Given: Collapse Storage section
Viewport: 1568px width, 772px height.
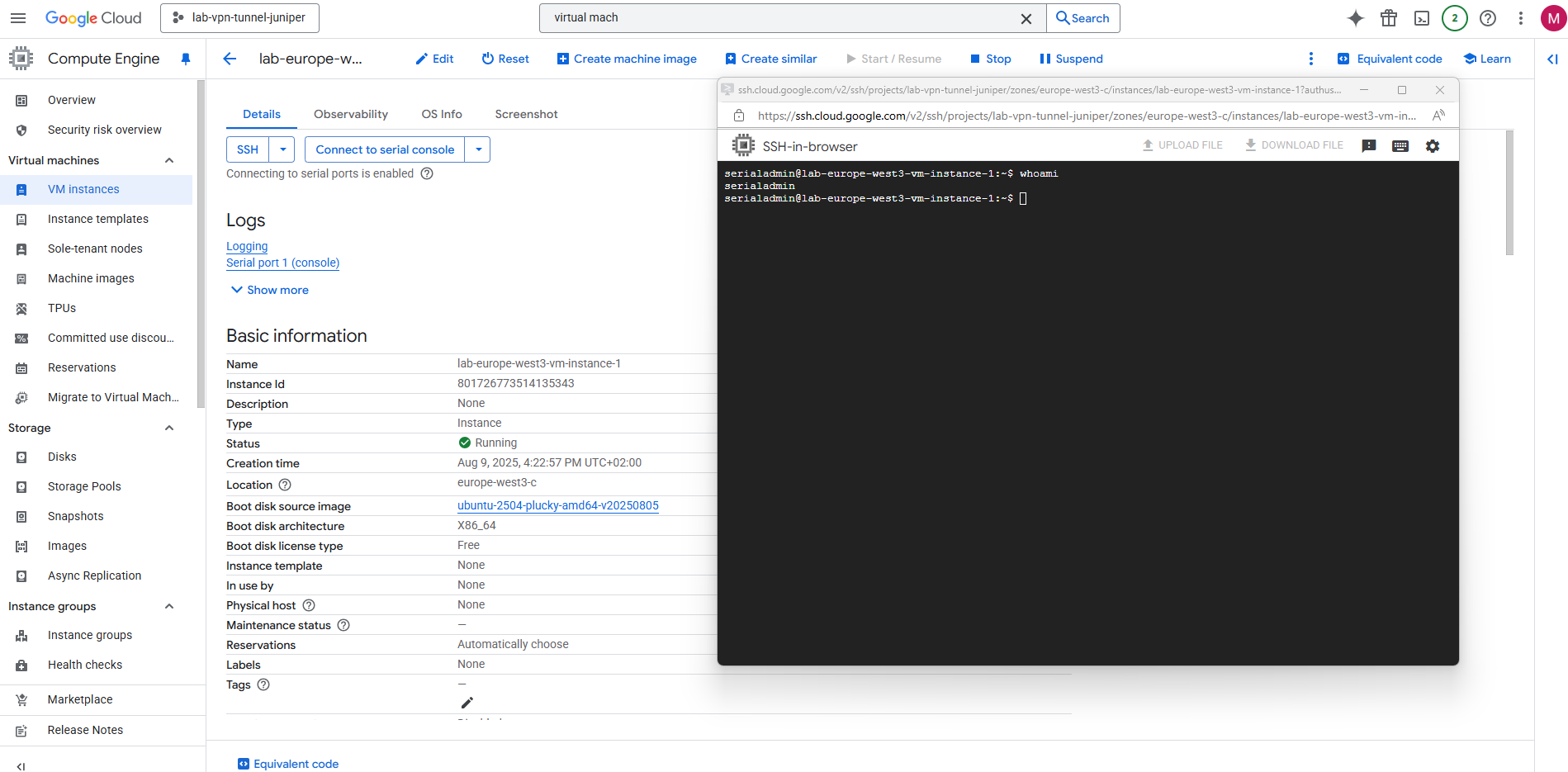Looking at the screenshot, I should click(169, 428).
